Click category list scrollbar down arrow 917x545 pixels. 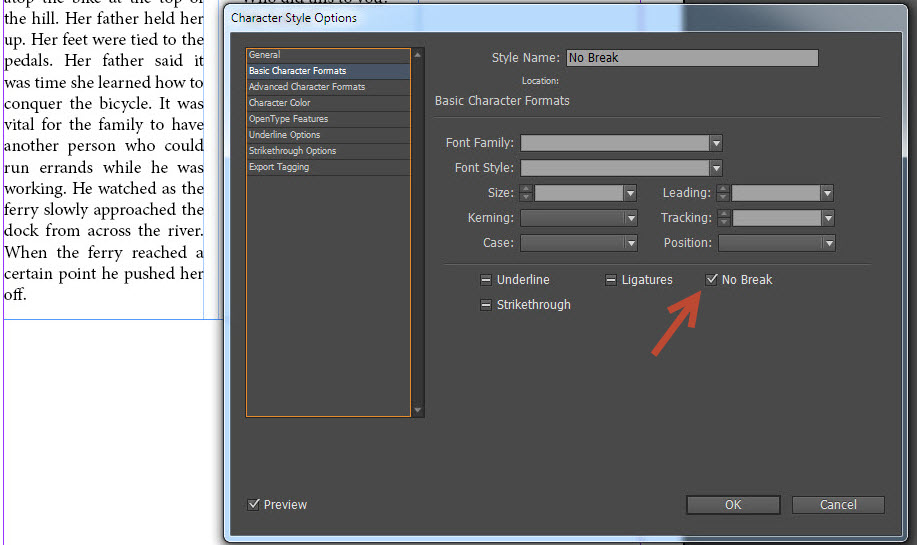click(418, 410)
